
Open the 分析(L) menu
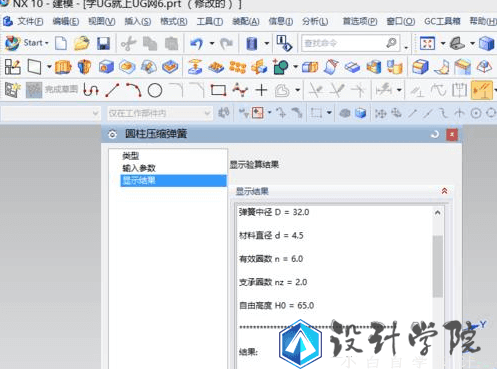315,22
